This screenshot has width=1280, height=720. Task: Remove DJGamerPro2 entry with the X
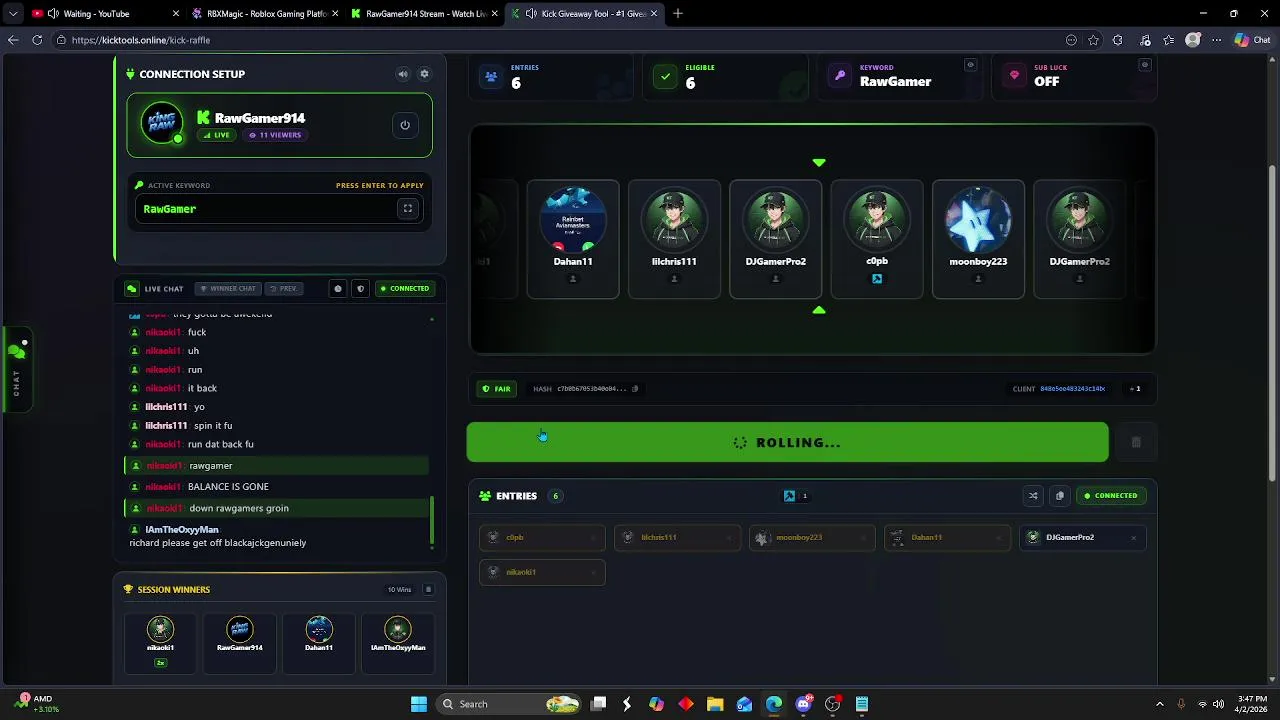(1133, 538)
